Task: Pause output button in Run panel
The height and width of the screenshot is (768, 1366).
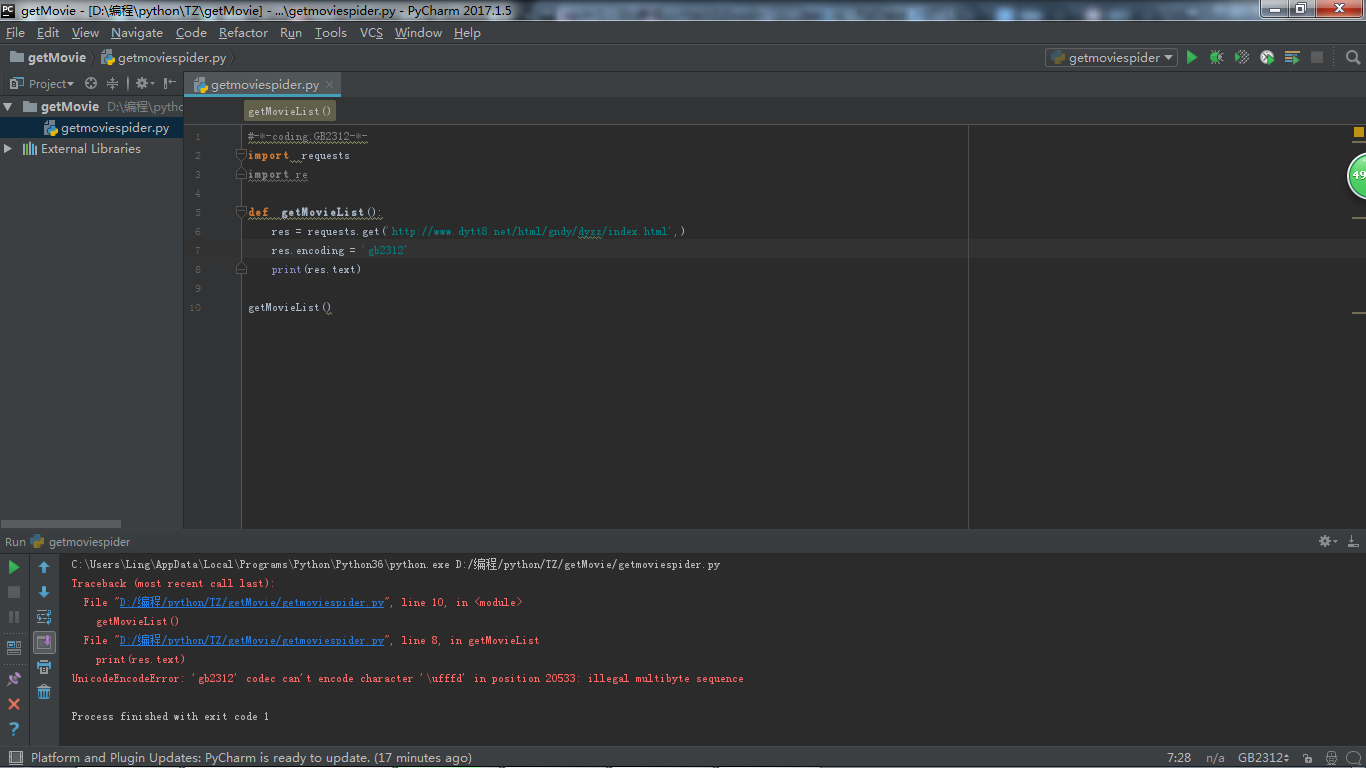Action: pos(14,617)
